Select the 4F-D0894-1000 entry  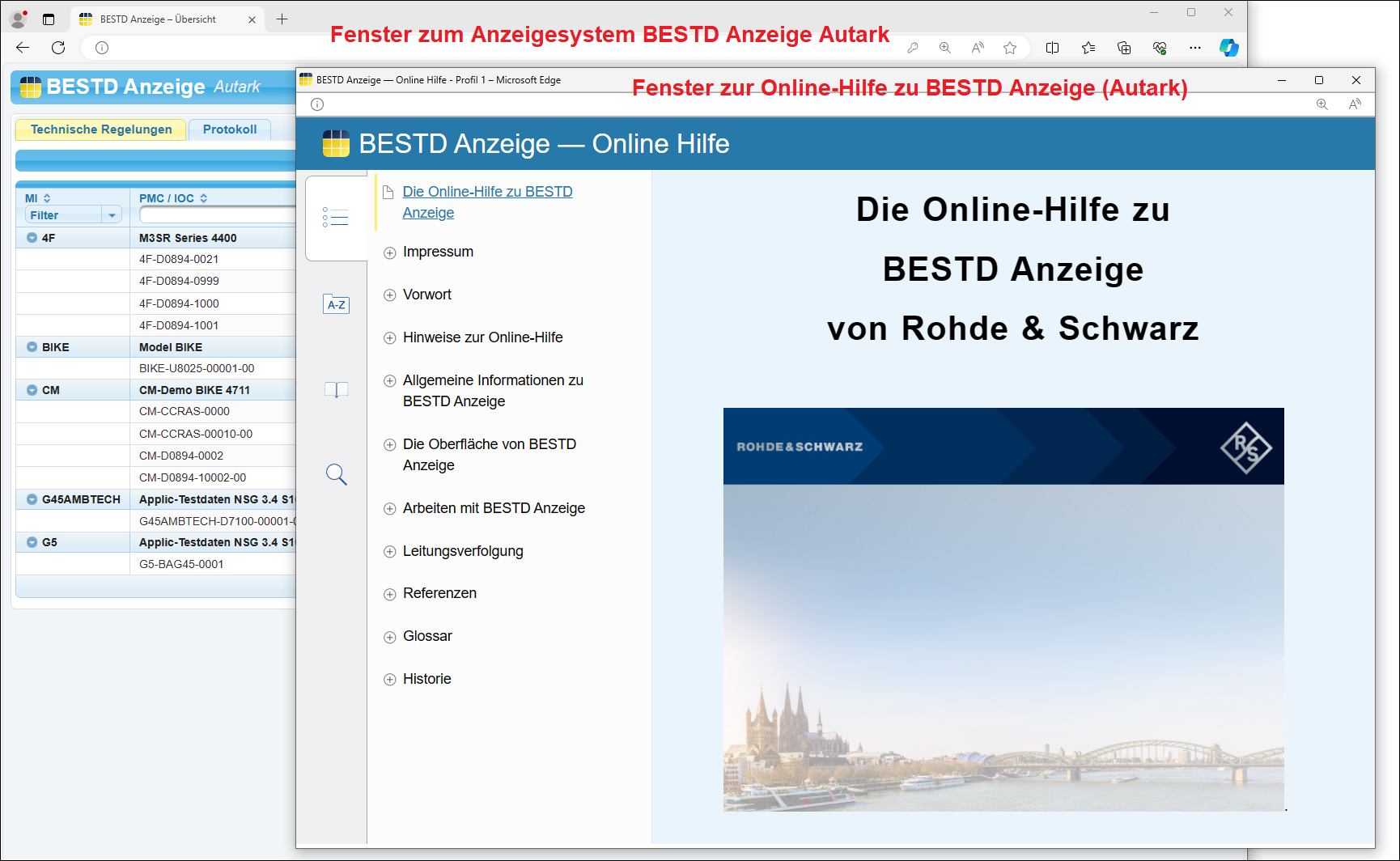point(179,303)
